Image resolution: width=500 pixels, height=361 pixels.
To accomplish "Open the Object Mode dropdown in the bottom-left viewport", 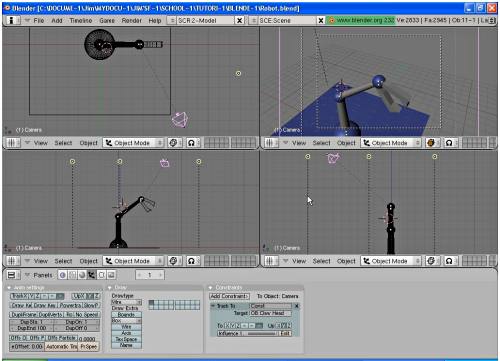I will tap(133, 261).
